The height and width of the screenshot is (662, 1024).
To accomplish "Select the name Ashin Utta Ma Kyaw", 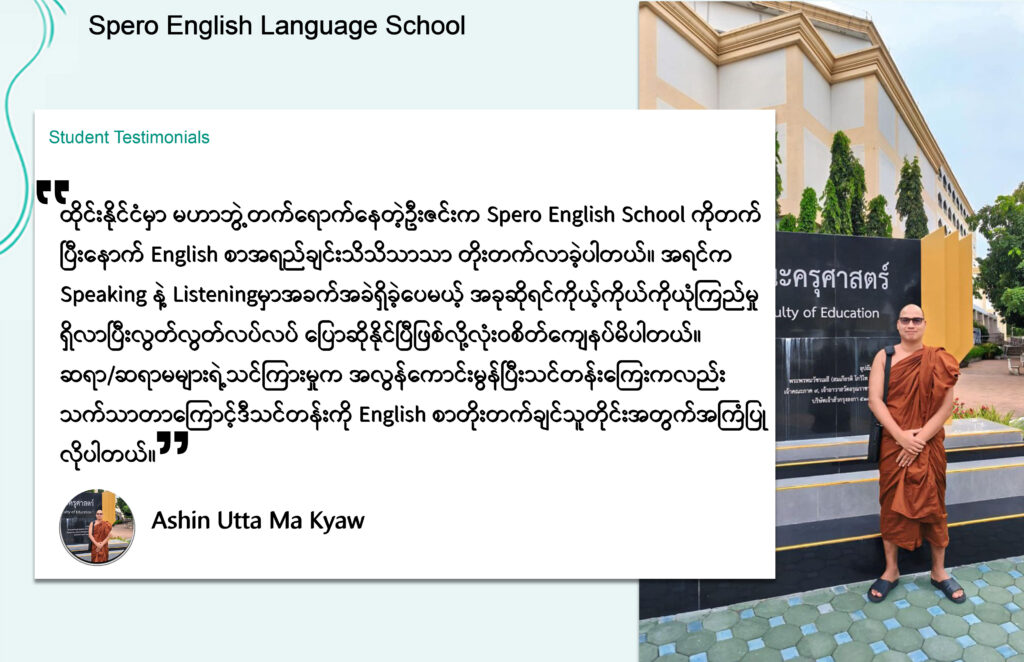I will (258, 521).
